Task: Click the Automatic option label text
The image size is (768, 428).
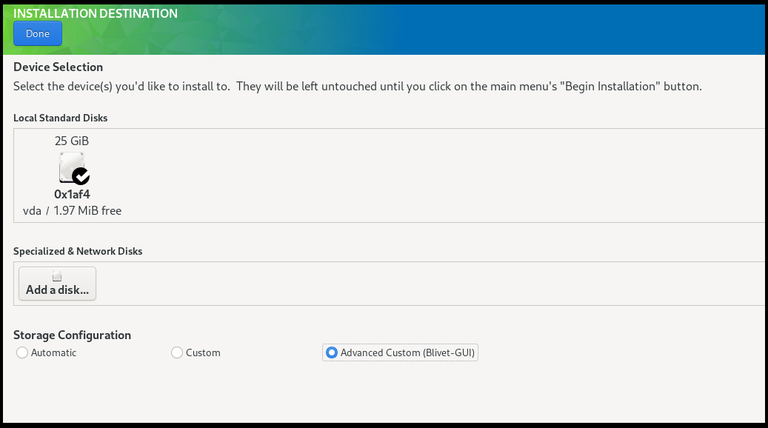Action: tap(54, 353)
